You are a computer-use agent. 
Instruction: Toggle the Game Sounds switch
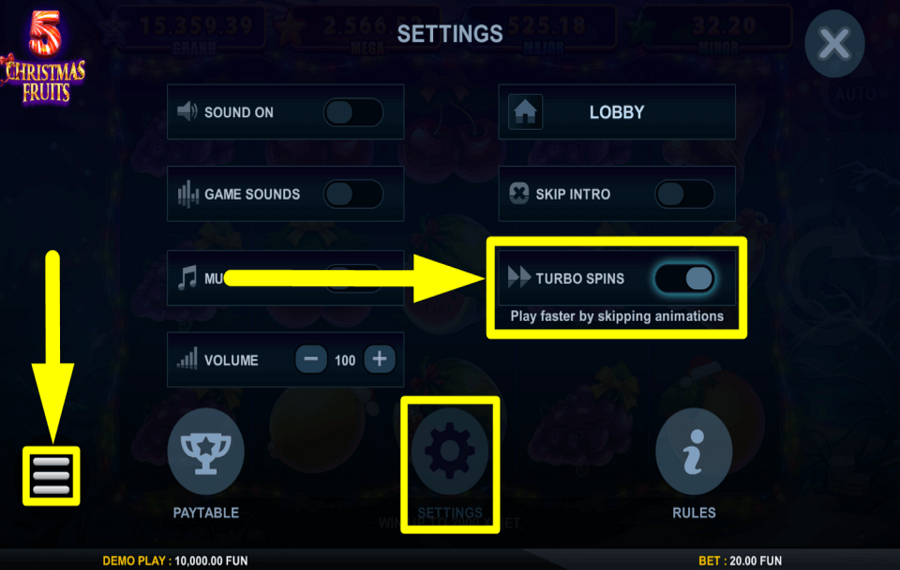[354, 194]
